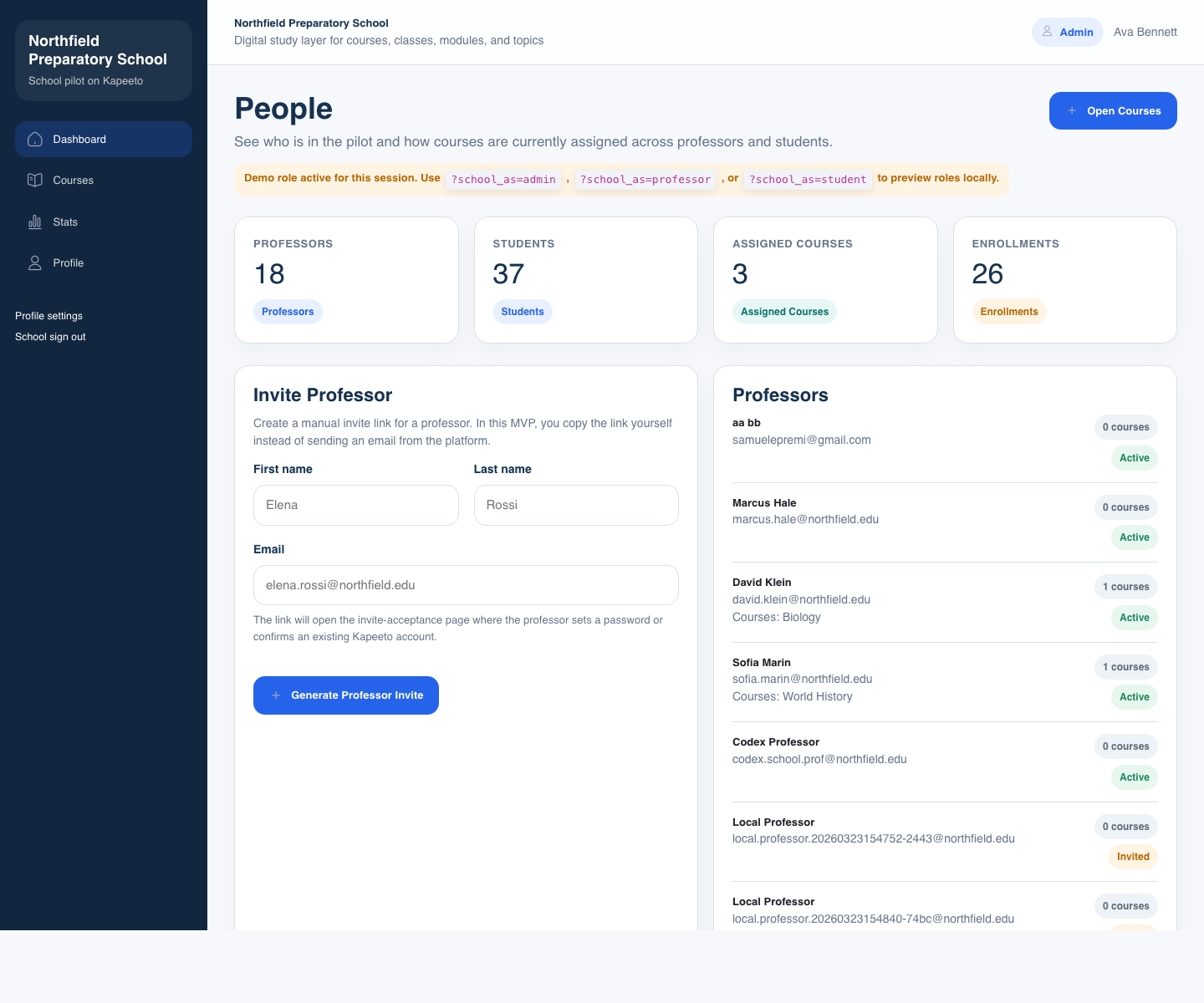
Task: Click the Email input field
Action: pos(466,585)
